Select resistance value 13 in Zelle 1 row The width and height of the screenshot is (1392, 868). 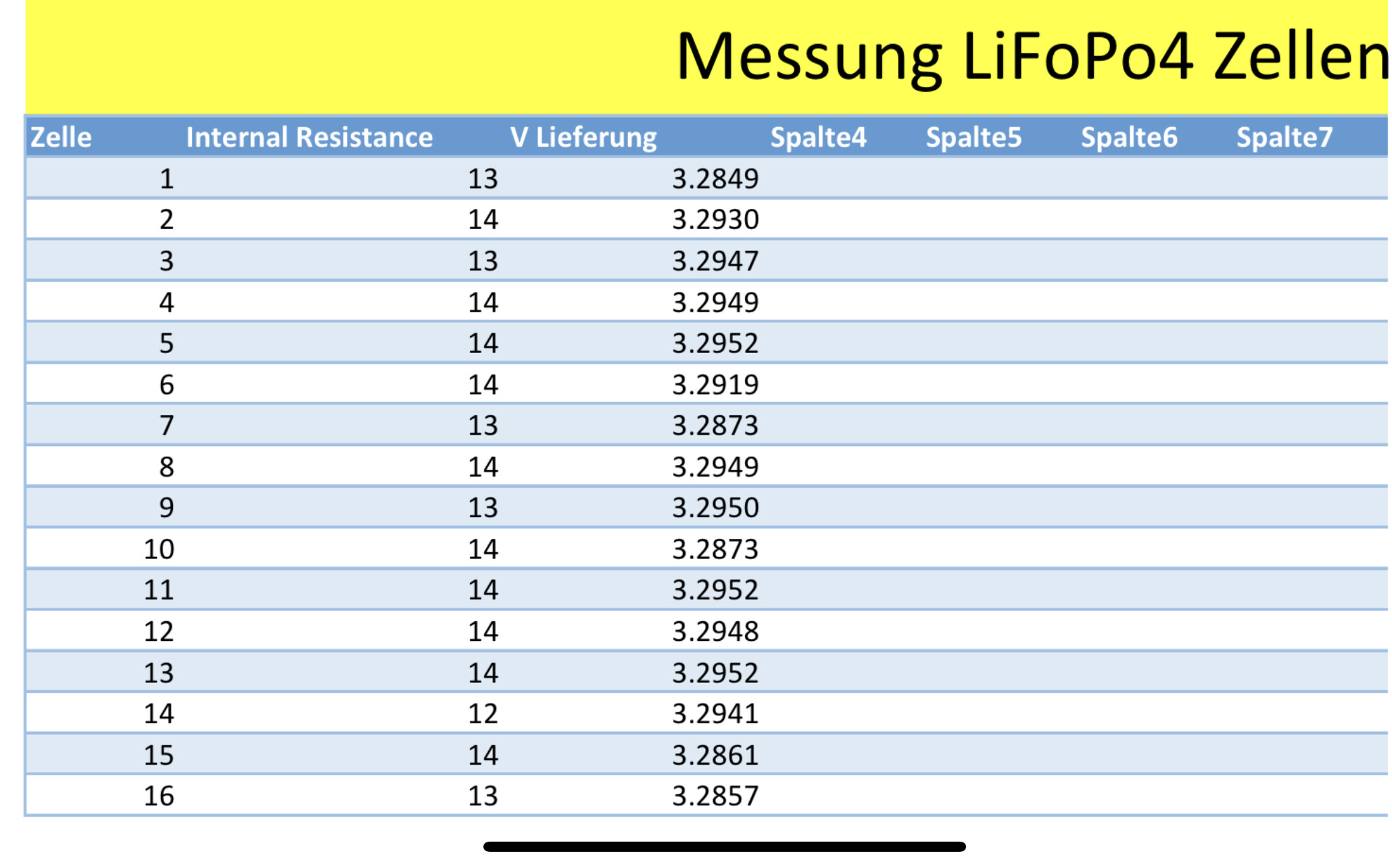coord(483,178)
